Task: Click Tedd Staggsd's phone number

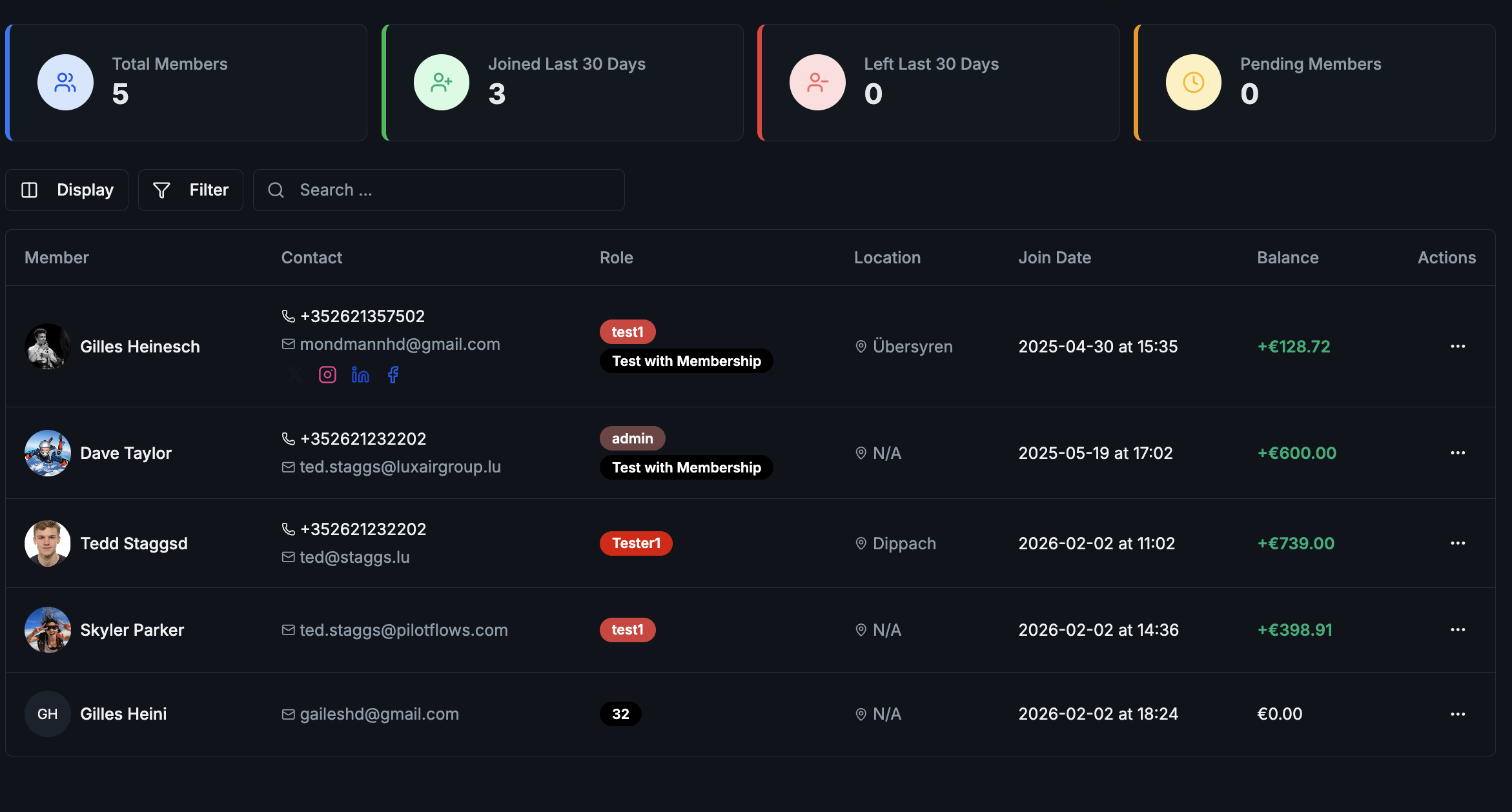Action: click(x=363, y=529)
